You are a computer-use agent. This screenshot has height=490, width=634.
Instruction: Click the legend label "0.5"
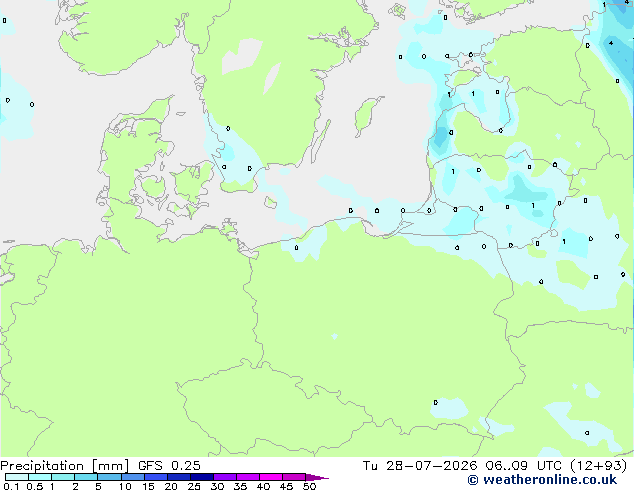35,486
